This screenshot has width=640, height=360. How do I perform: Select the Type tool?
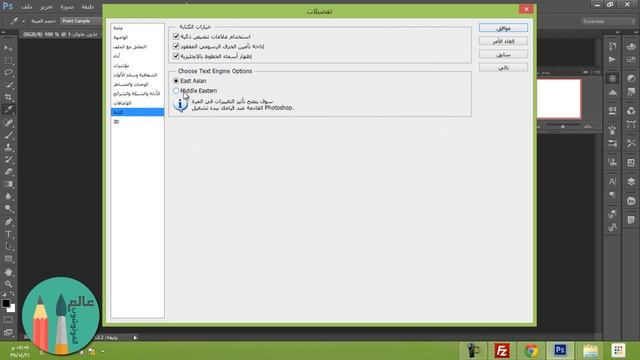pos(8,234)
